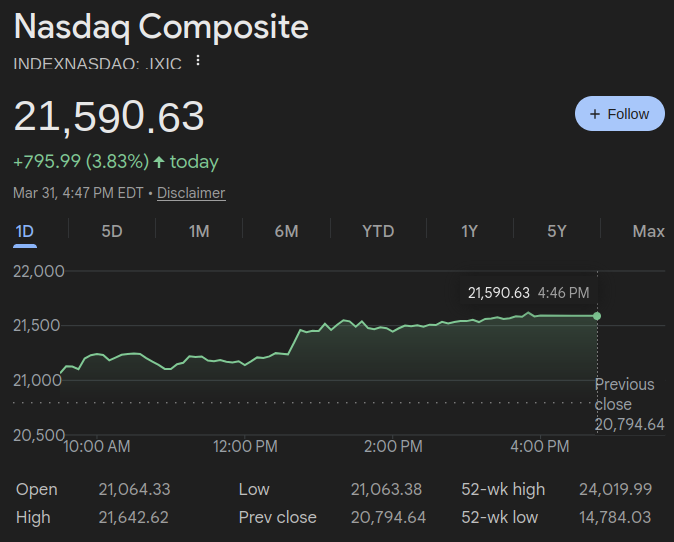View the 1Y chart range
The height and width of the screenshot is (542, 674).
tap(469, 232)
